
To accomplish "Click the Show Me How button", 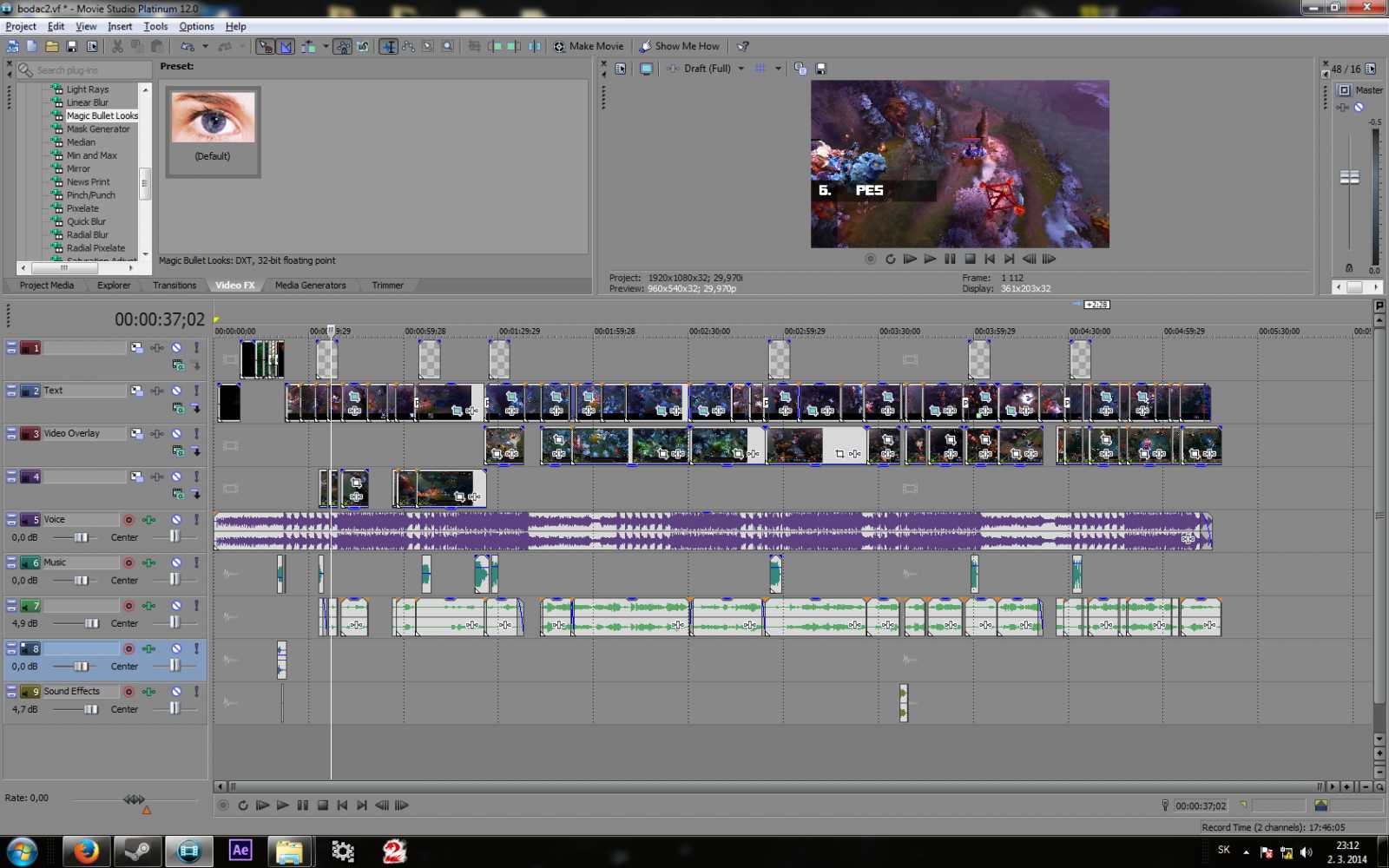I will tap(680, 46).
